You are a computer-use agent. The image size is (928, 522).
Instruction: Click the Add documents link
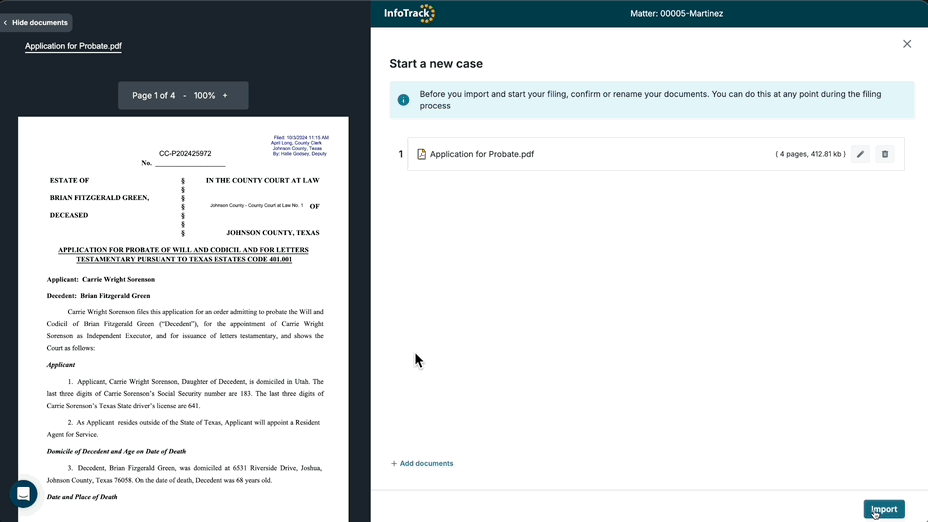pos(422,464)
